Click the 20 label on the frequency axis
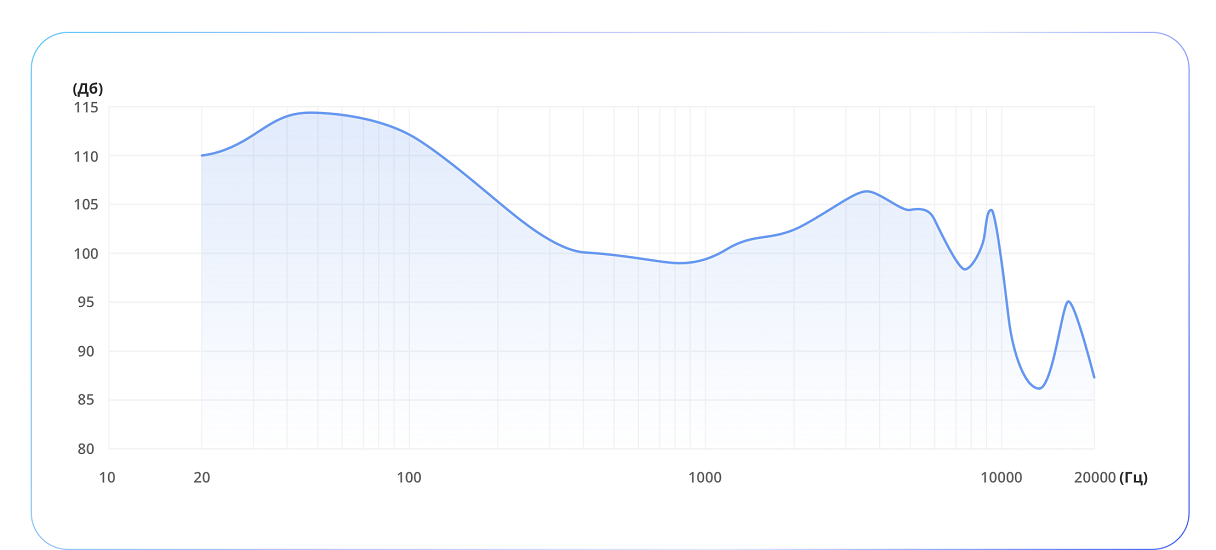The image size is (1216, 550). tap(202, 477)
